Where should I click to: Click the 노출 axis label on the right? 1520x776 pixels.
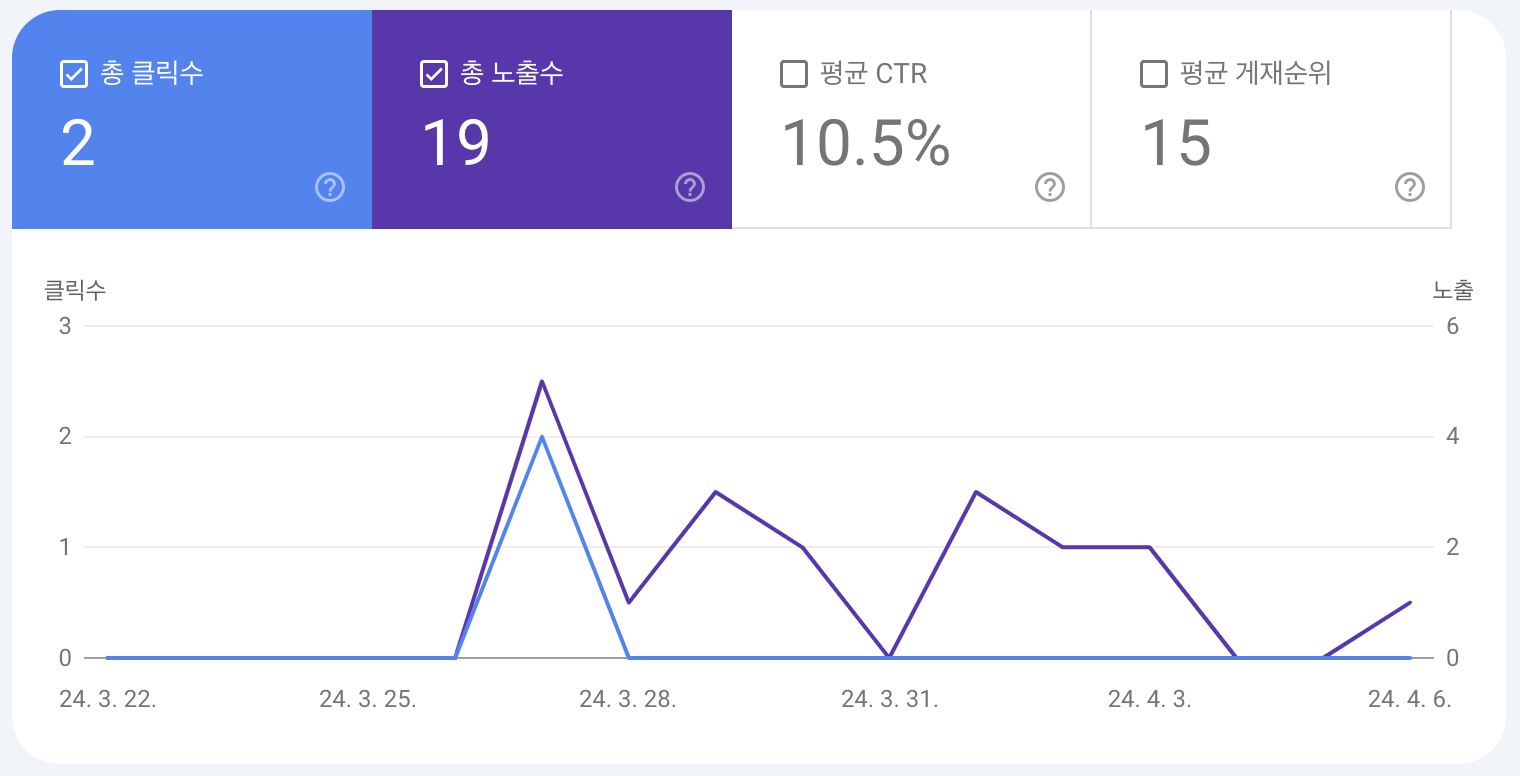[1449, 290]
